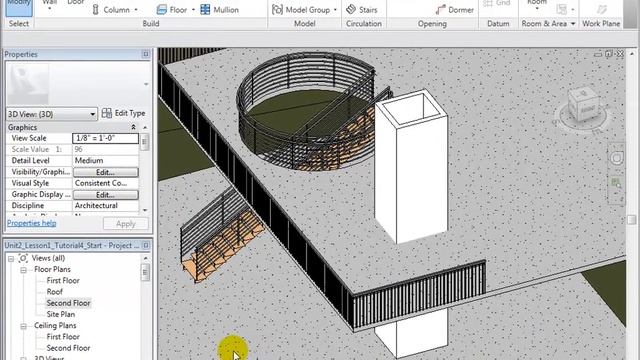Click the Edit Type label
The width and height of the screenshot is (640, 360).
[130, 113]
